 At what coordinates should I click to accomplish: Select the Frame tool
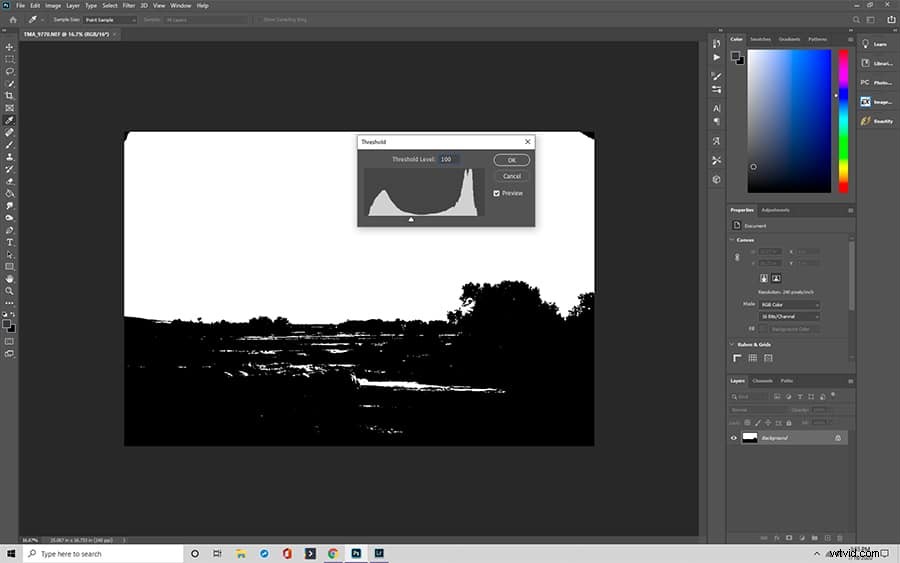9,108
